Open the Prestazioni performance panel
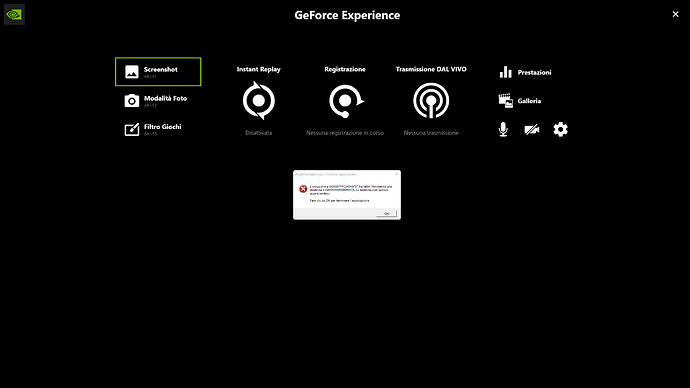This screenshot has width=690, height=388. 525,72
